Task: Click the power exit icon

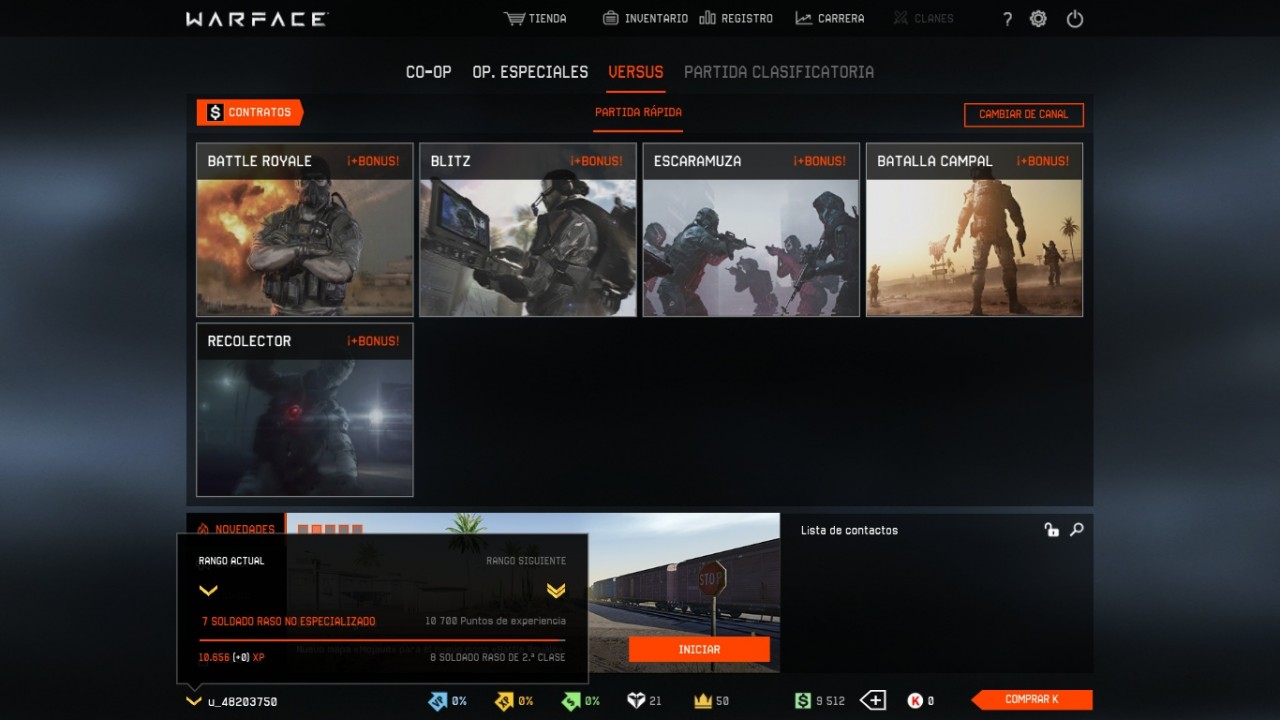Action: coord(1075,18)
